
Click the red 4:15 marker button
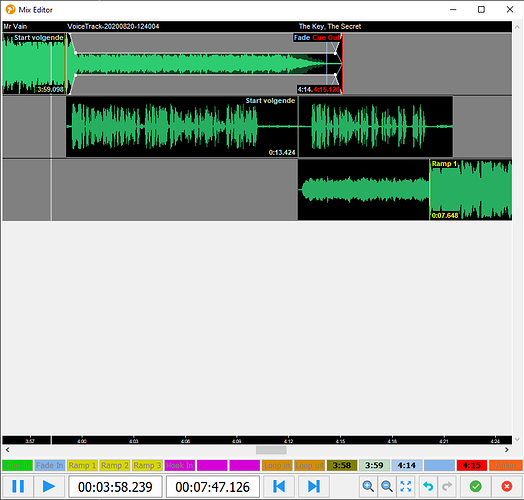pyautogui.click(x=472, y=465)
